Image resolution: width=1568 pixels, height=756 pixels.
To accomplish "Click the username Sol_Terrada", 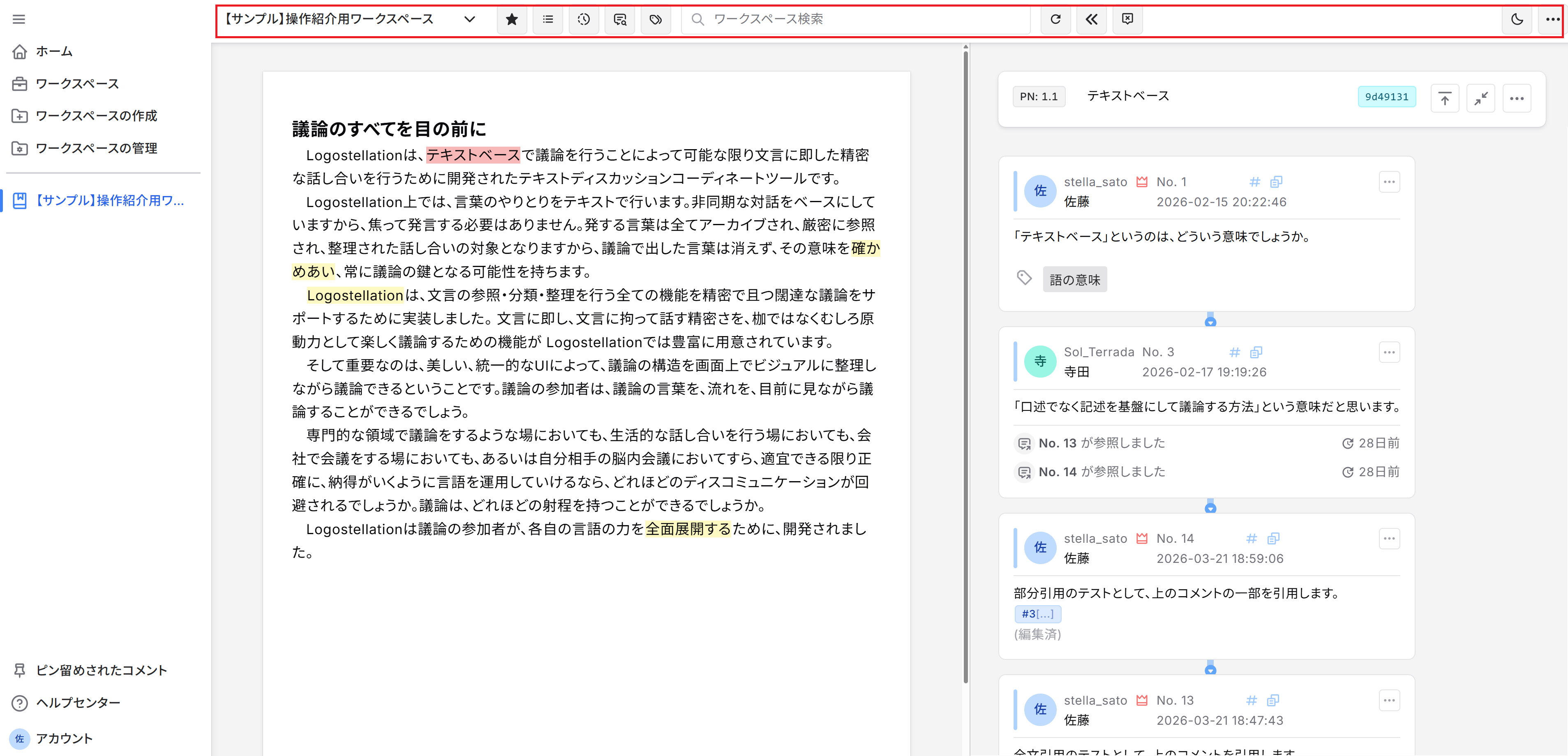I will tap(1099, 352).
